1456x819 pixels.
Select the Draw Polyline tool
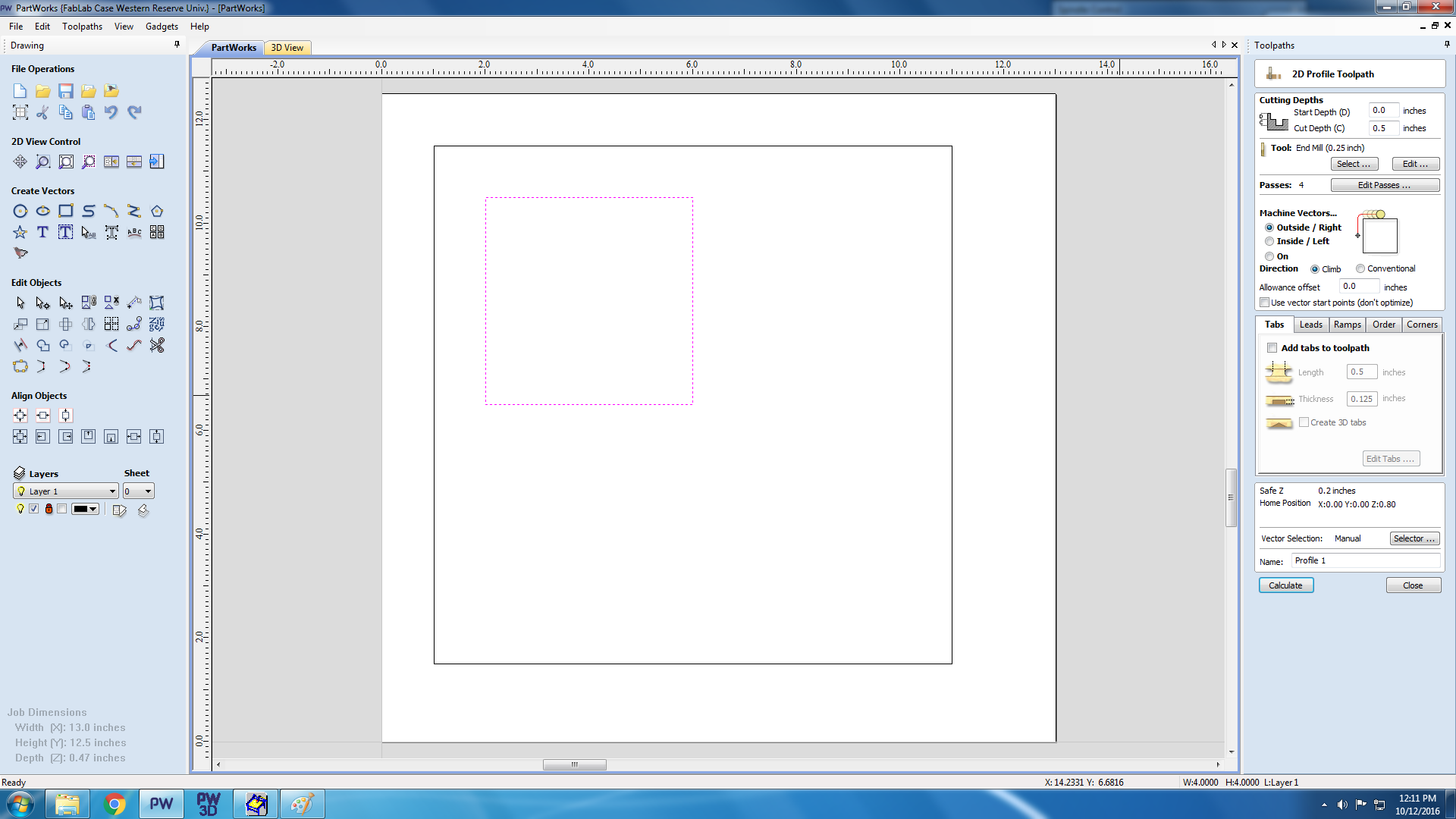pyautogui.click(x=134, y=211)
